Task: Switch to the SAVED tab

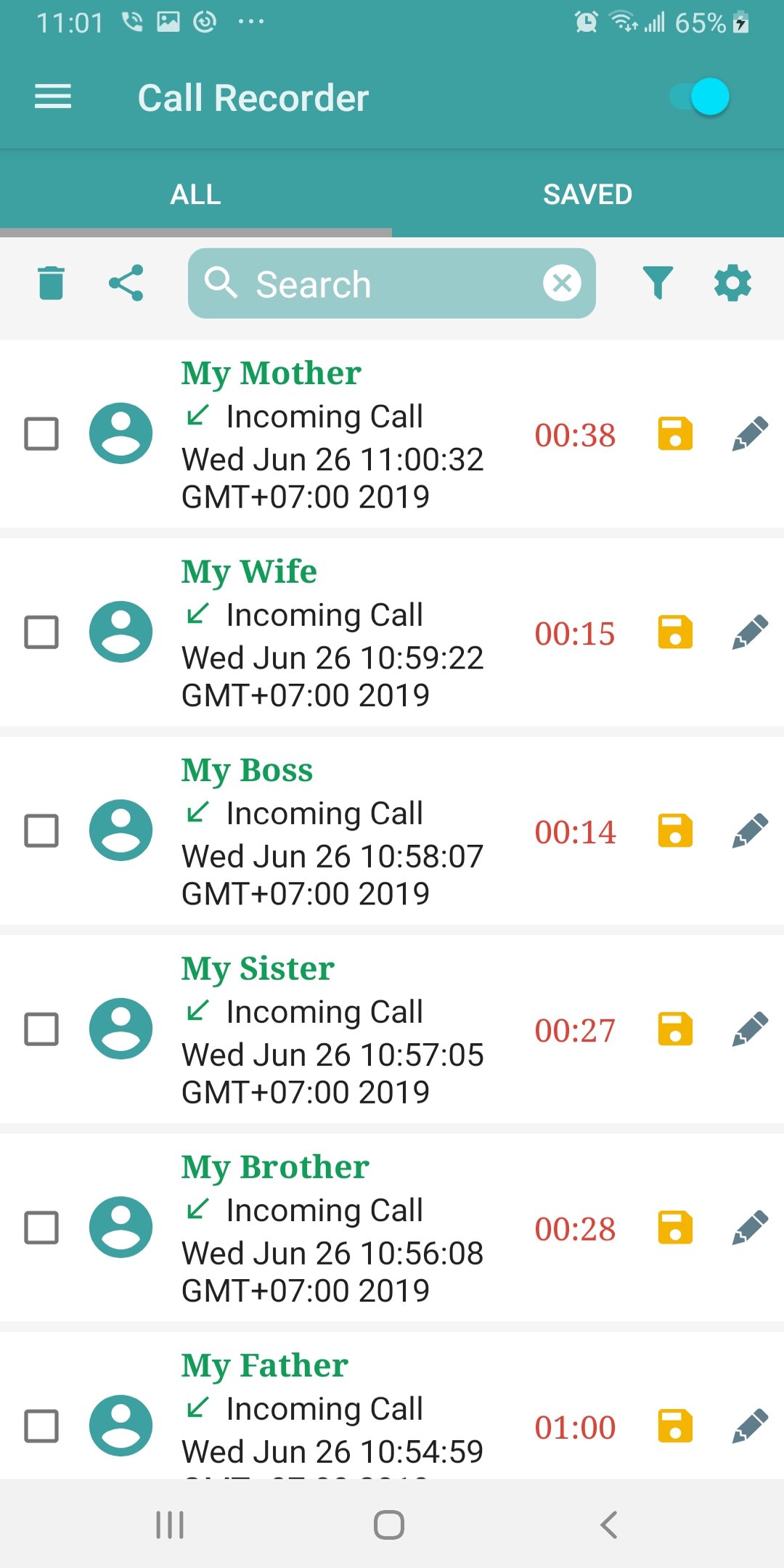Action: pos(587,195)
